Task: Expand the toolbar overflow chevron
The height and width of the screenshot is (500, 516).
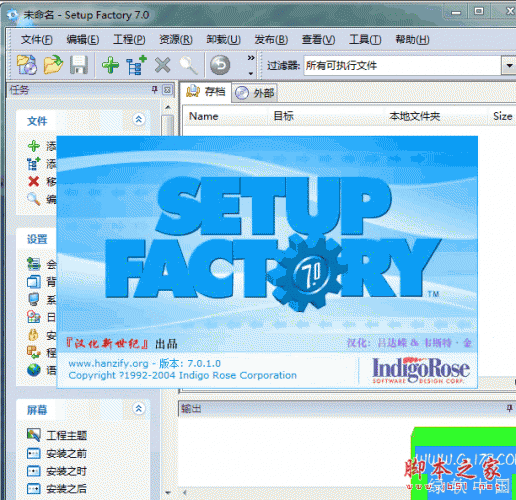Action: 251,65
